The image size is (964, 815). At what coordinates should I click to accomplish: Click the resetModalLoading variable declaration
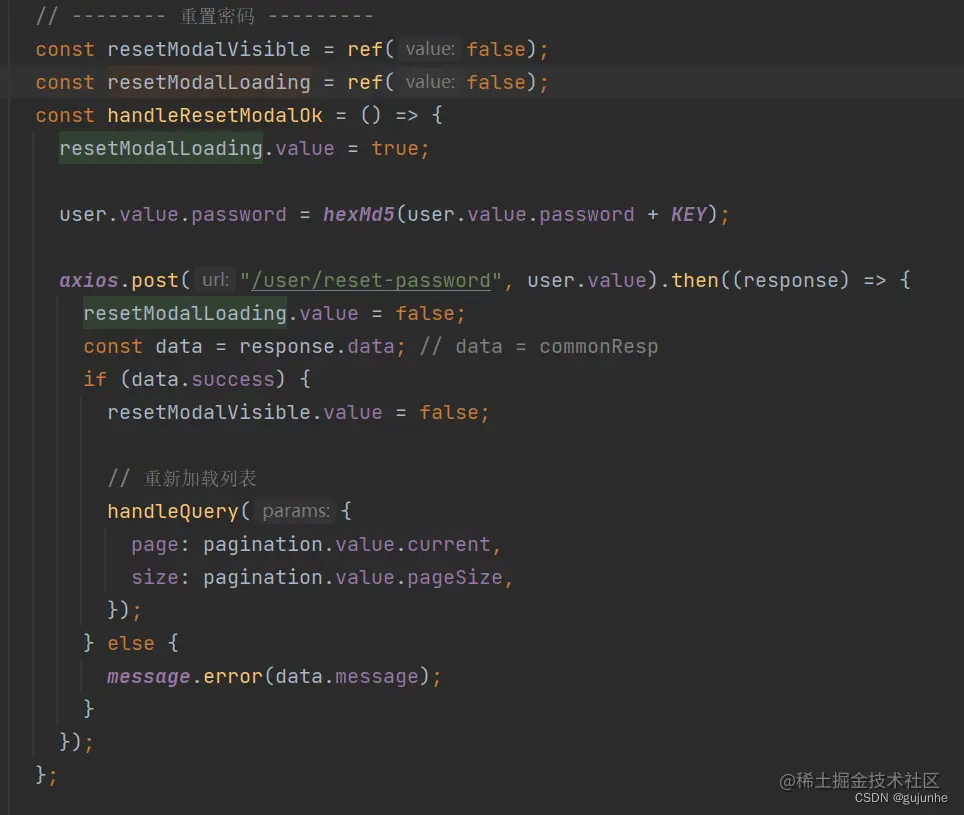(208, 82)
